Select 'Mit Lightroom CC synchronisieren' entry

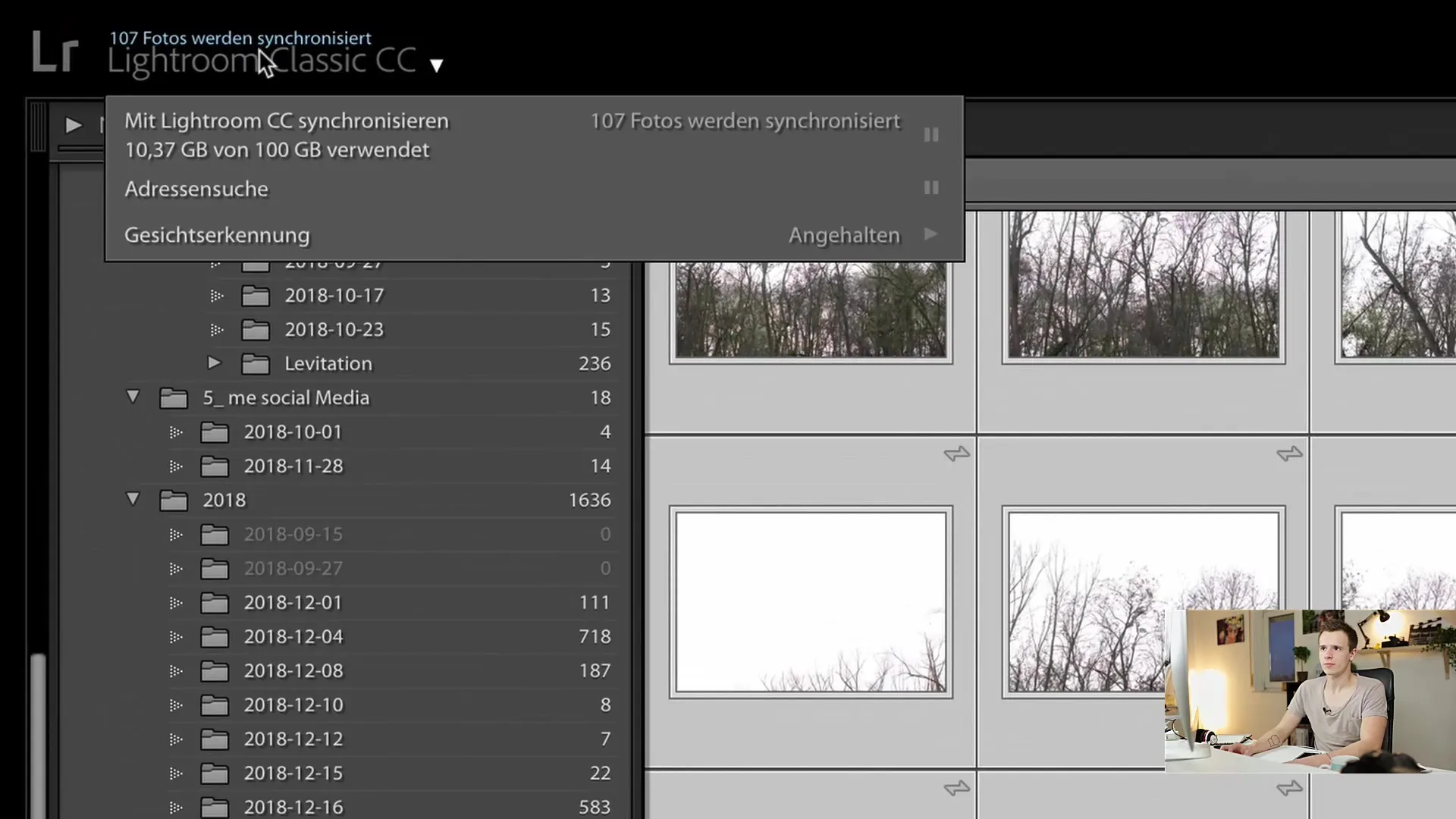pyautogui.click(x=287, y=121)
